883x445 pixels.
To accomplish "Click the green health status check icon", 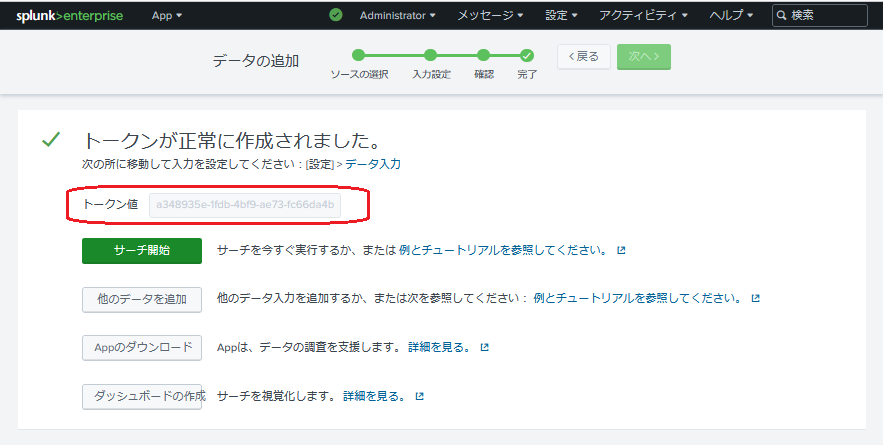I will click(x=336, y=15).
